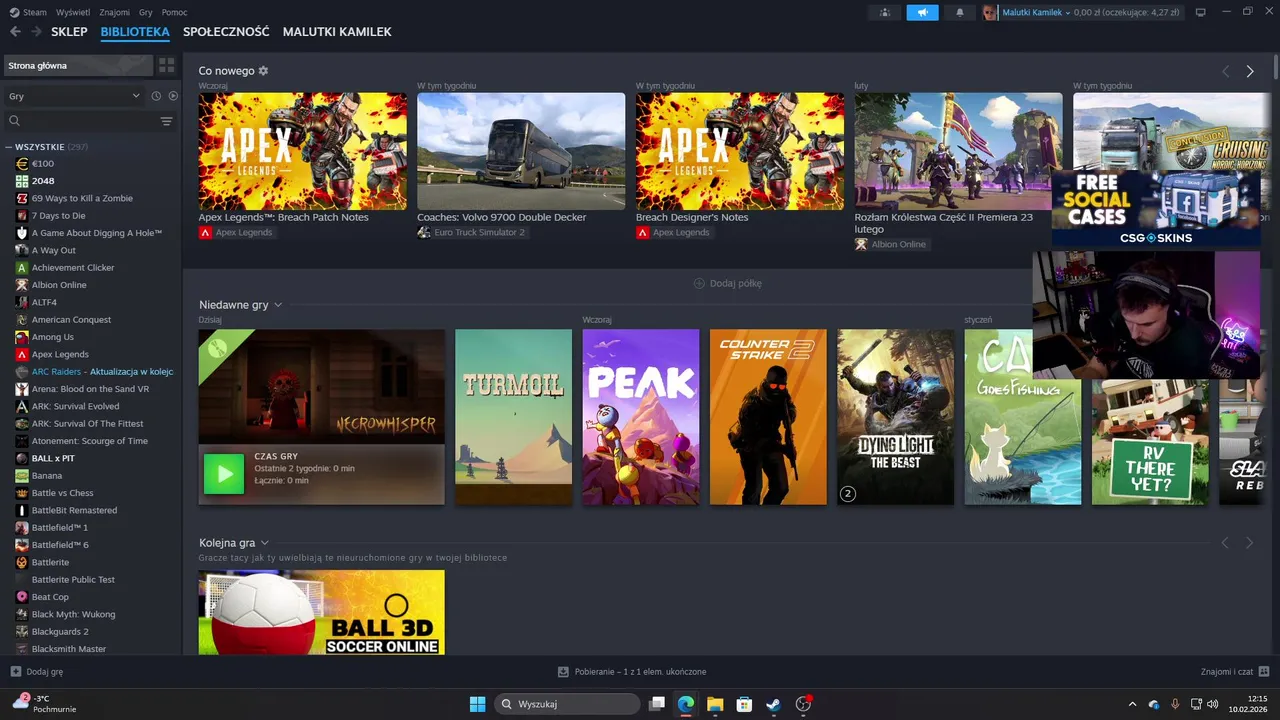
Task: Open Microsoft Edge from the taskbar
Action: click(x=686, y=704)
